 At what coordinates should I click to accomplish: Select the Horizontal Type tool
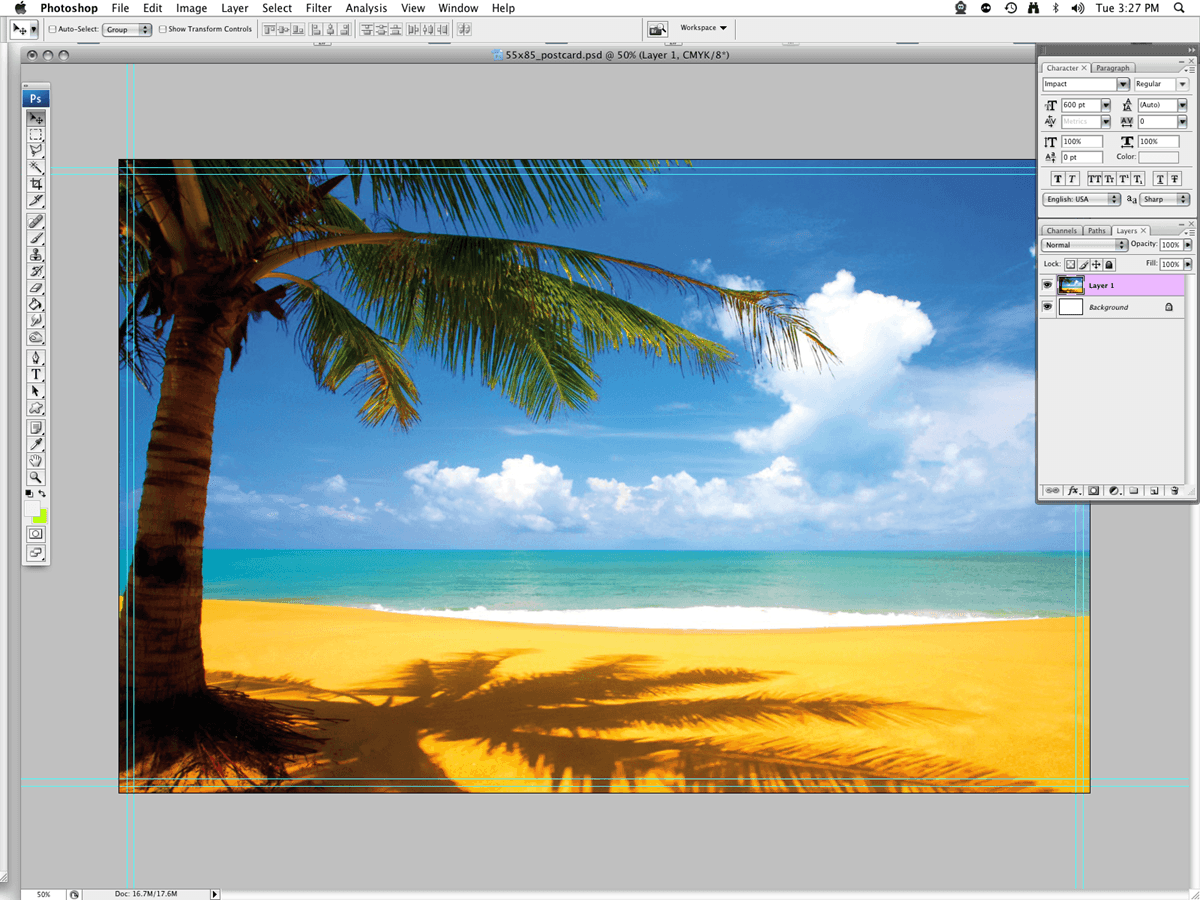tap(36, 374)
